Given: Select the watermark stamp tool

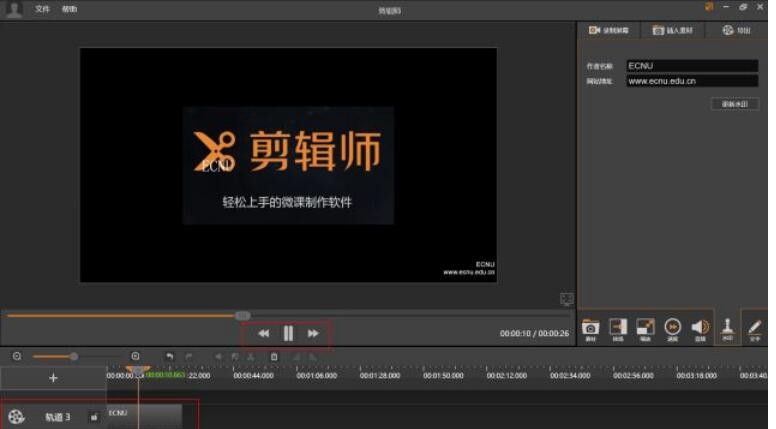Looking at the screenshot, I should (727, 329).
